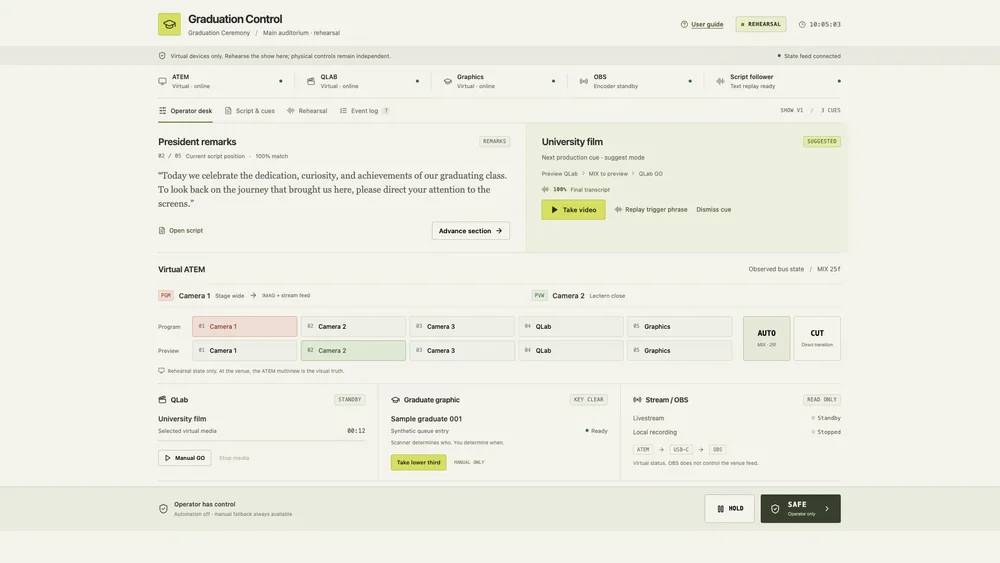Image resolution: width=1000 pixels, height=563 pixels.
Task: Select Camera 3 on the Preview bus
Action: coord(462,351)
